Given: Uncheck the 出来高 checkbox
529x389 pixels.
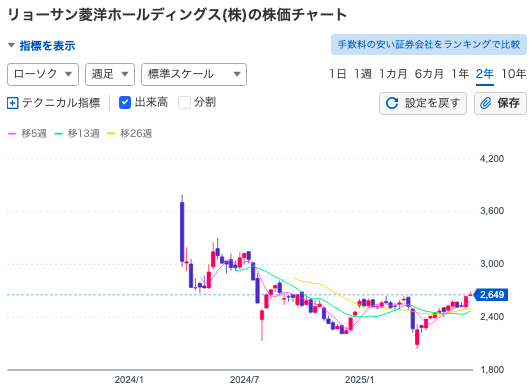Looking at the screenshot, I should (125, 102).
